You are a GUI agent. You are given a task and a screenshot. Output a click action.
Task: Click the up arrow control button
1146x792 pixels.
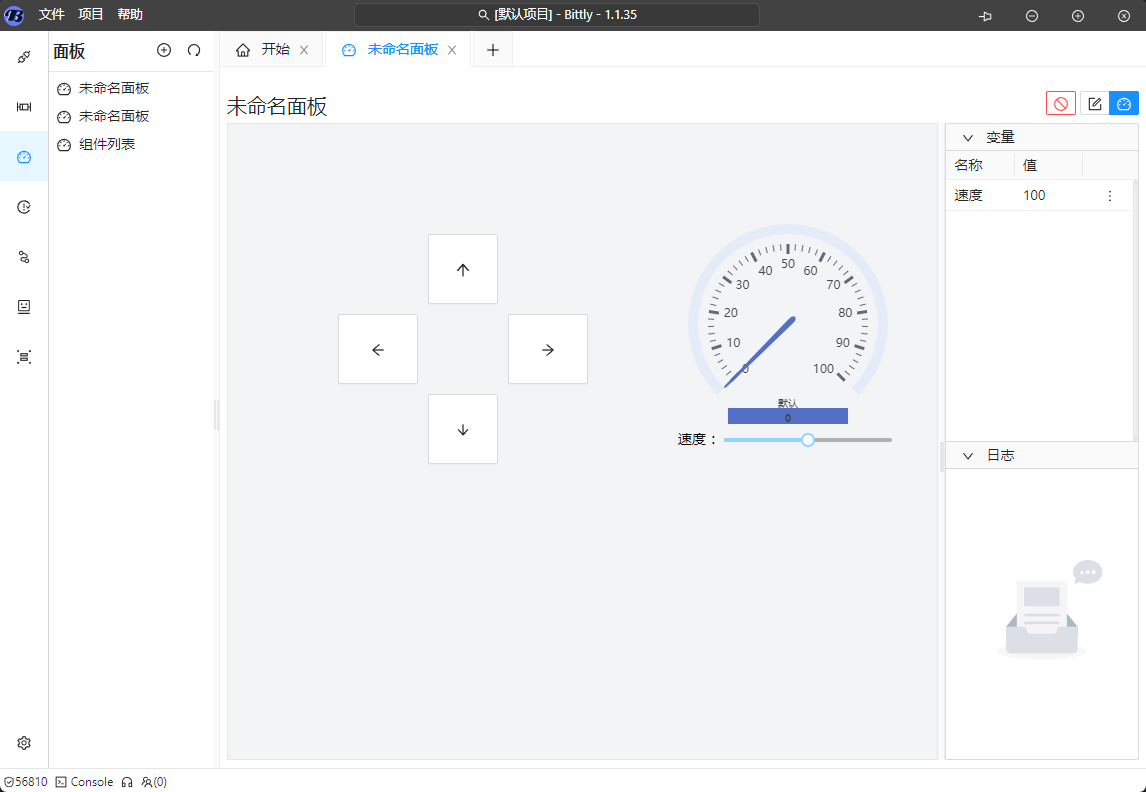(x=462, y=269)
